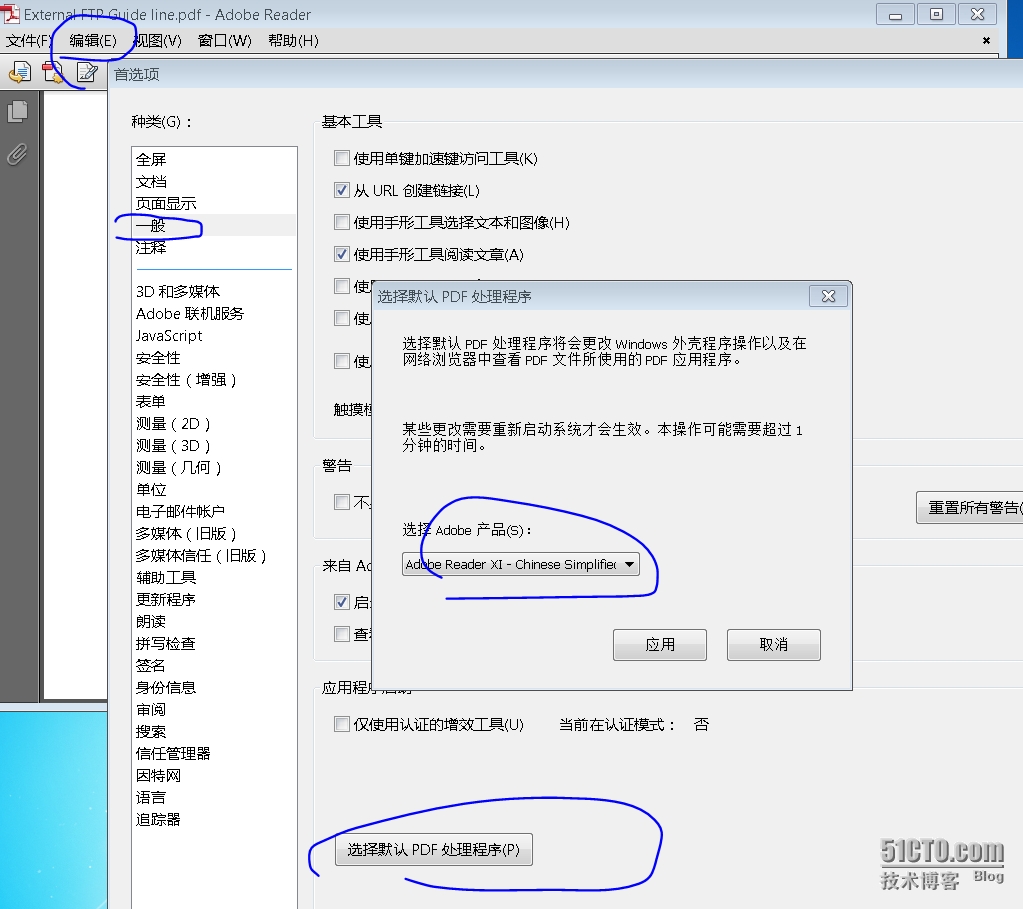Enable 使用手形工具选择文本和图像(H)

pos(341,222)
